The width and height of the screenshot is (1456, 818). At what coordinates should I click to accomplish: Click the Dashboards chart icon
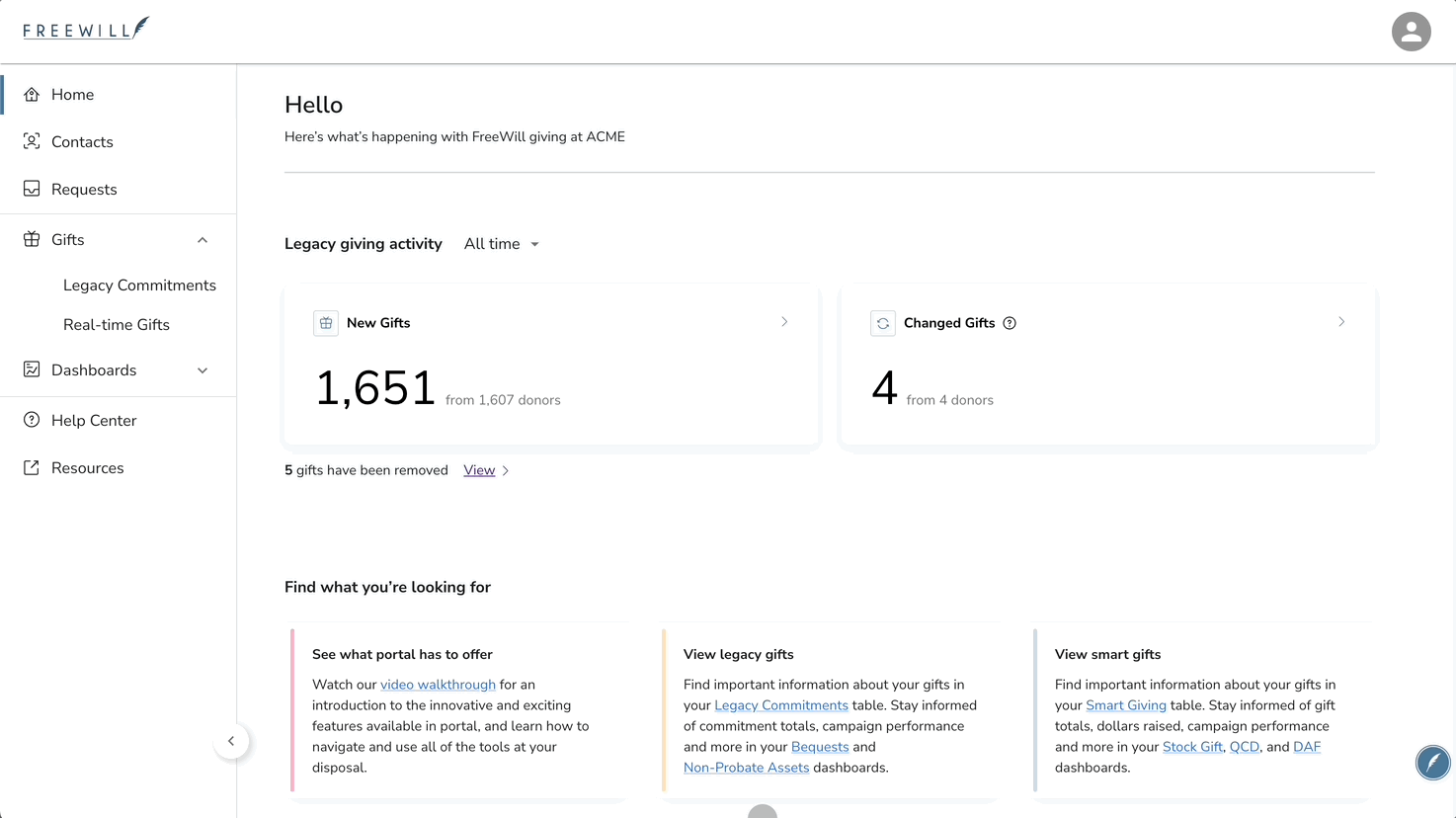point(32,369)
